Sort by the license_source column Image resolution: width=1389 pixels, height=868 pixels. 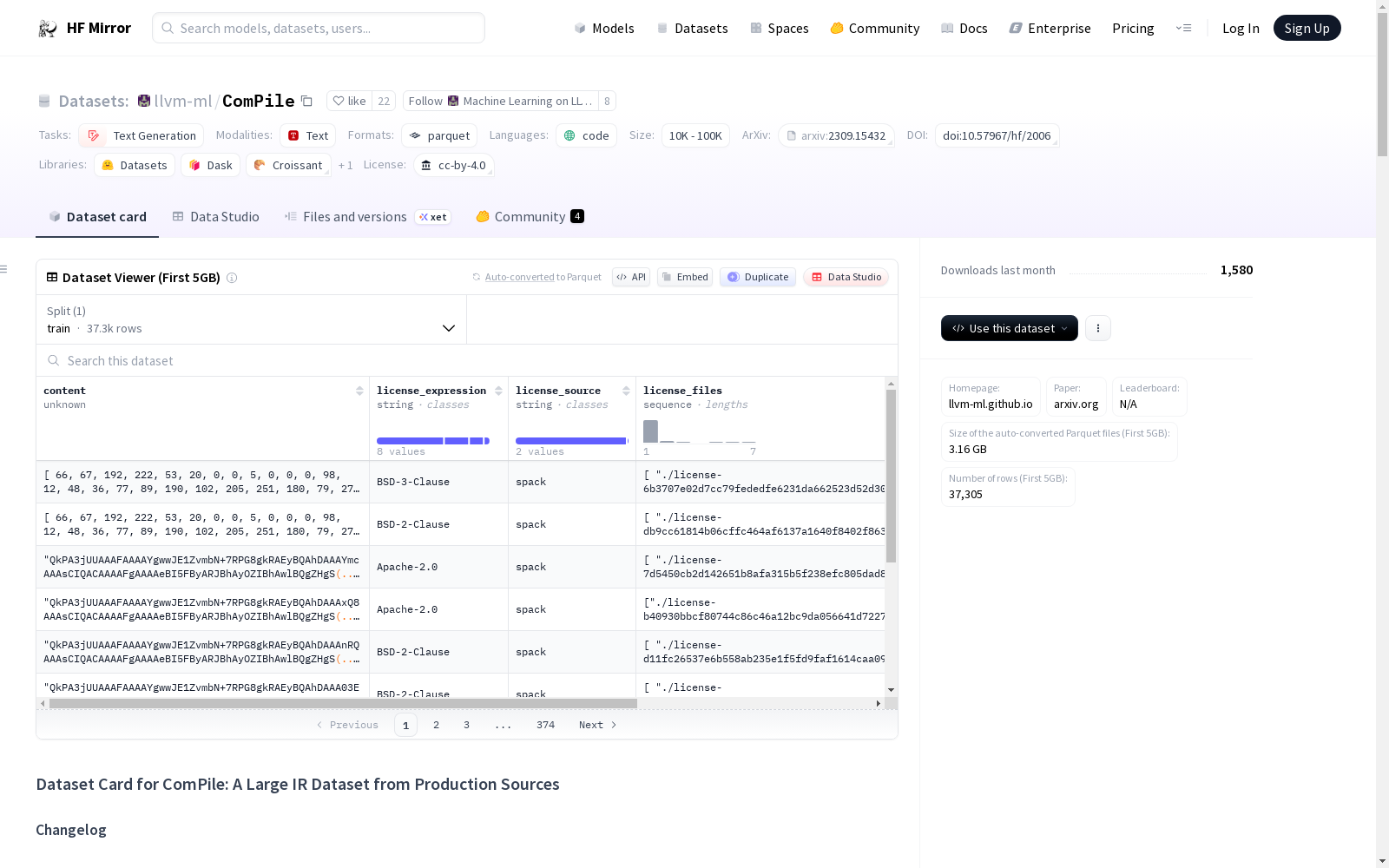[626, 391]
